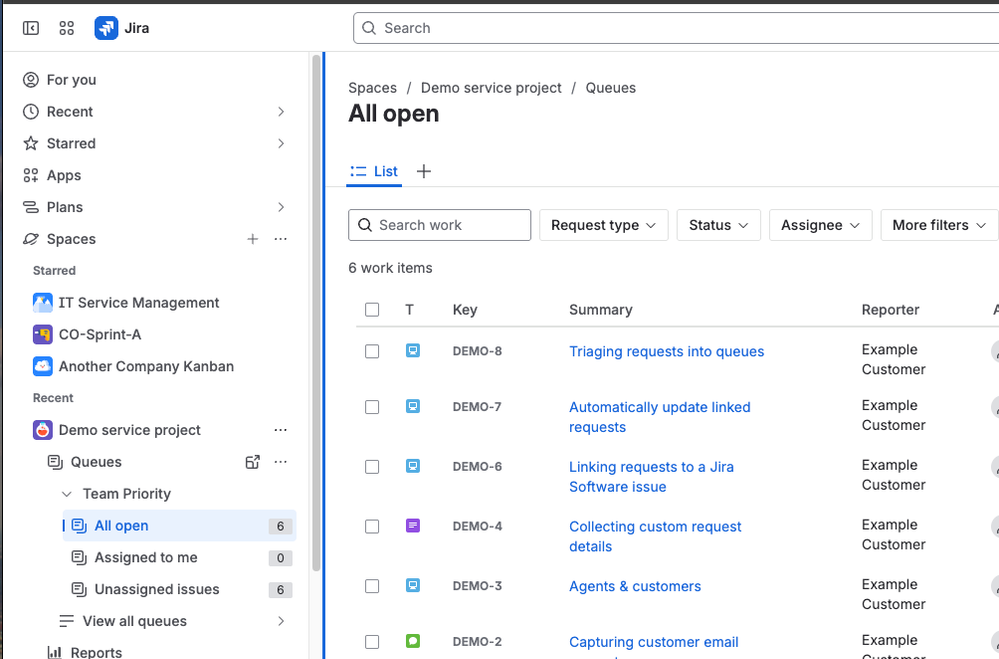Open the Status filter dropdown

(x=719, y=225)
